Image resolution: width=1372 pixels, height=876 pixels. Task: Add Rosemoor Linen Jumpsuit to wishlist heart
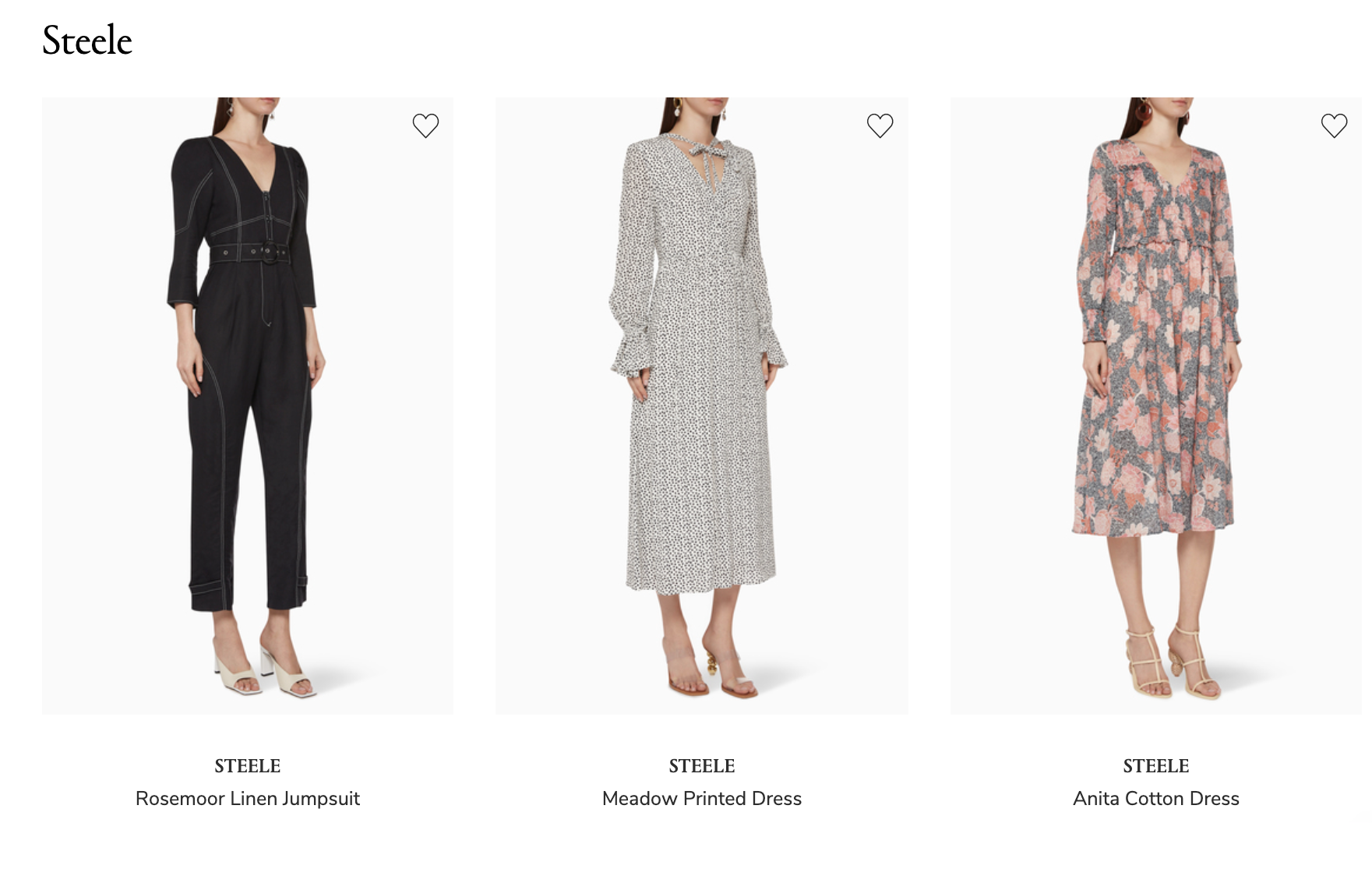tap(425, 125)
